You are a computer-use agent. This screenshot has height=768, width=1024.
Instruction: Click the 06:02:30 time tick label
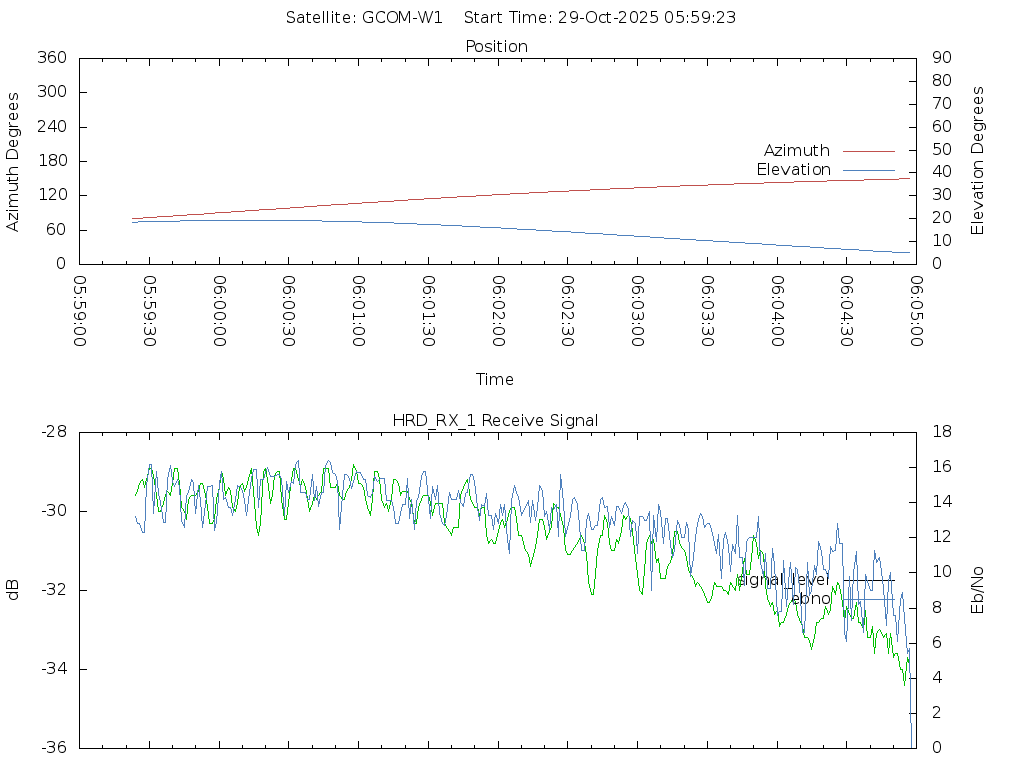click(x=567, y=310)
